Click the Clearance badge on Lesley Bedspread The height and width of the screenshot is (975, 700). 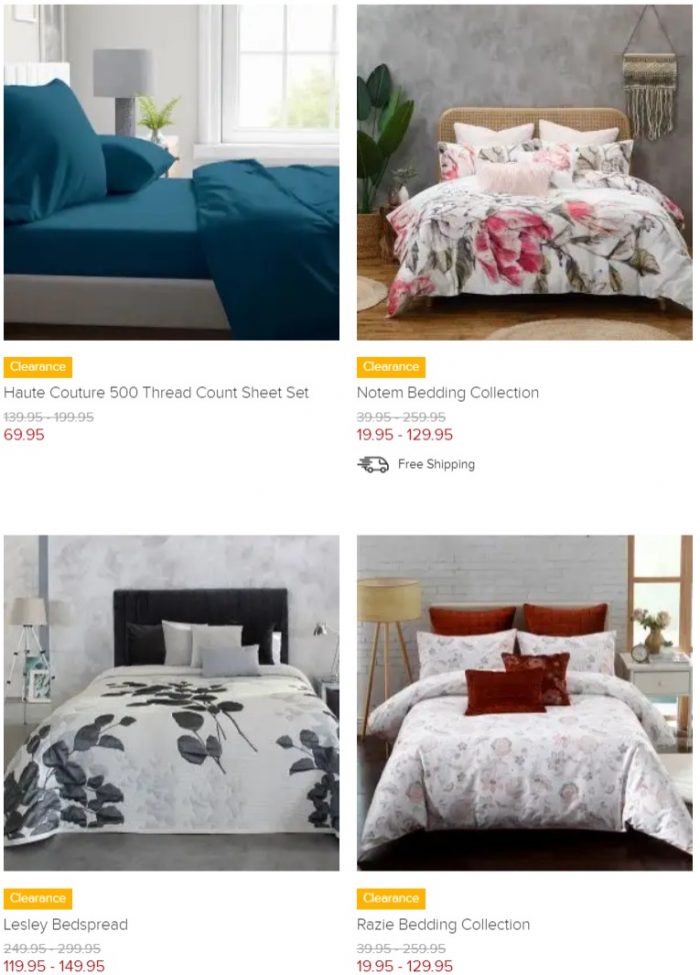[38, 899]
